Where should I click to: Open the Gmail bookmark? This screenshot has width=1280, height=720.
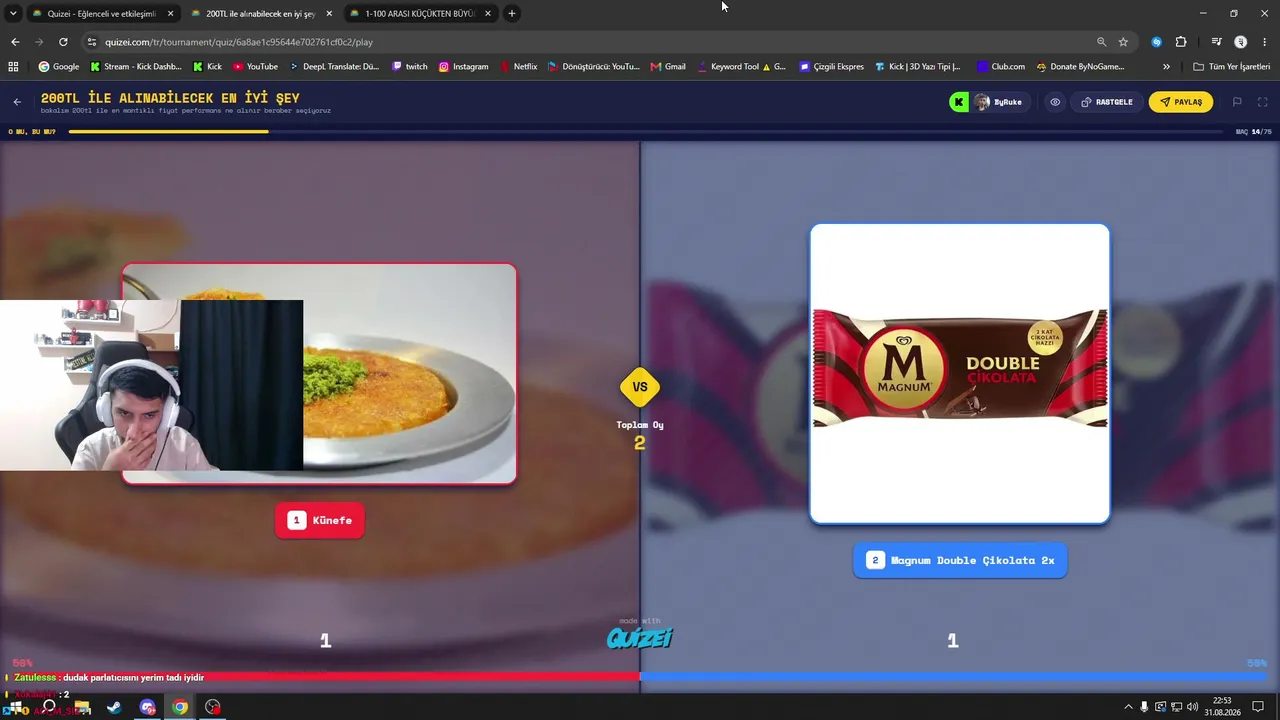tap(668, 67)
